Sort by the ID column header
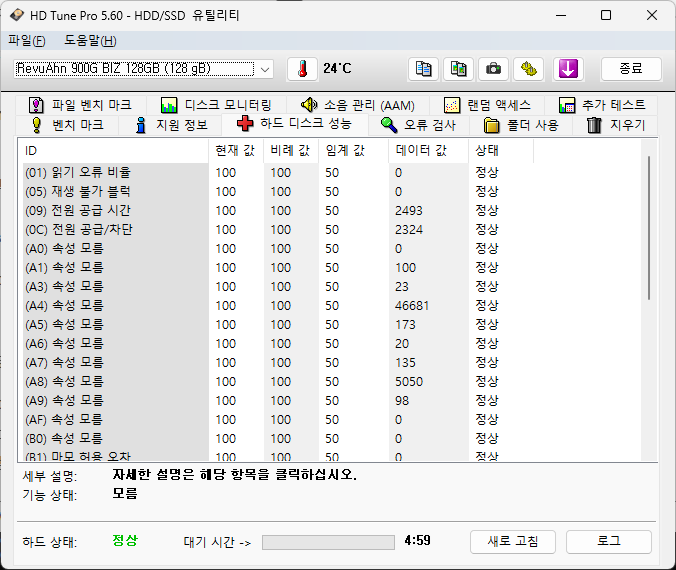676x570 pixels. (113, 151)
